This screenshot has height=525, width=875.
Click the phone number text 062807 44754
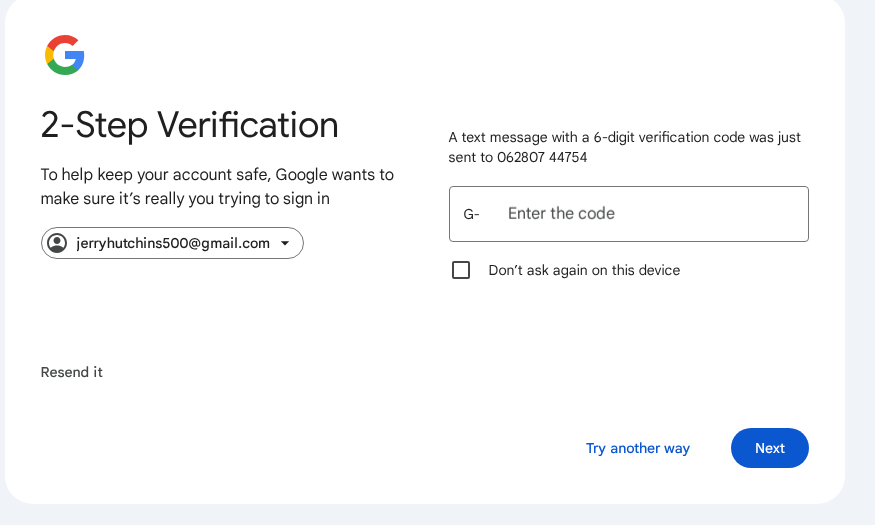pyautogui.click(x=542, y=157)
